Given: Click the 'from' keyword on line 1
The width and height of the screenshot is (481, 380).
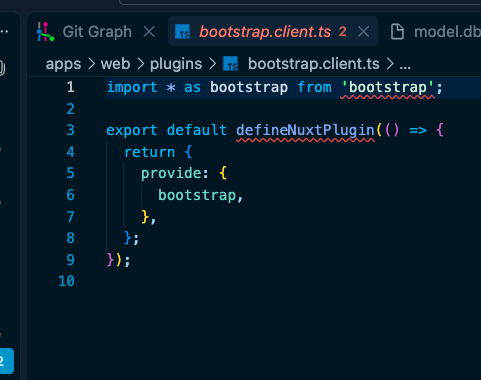Looking at the screenshot, I should [x=314, y=87].
